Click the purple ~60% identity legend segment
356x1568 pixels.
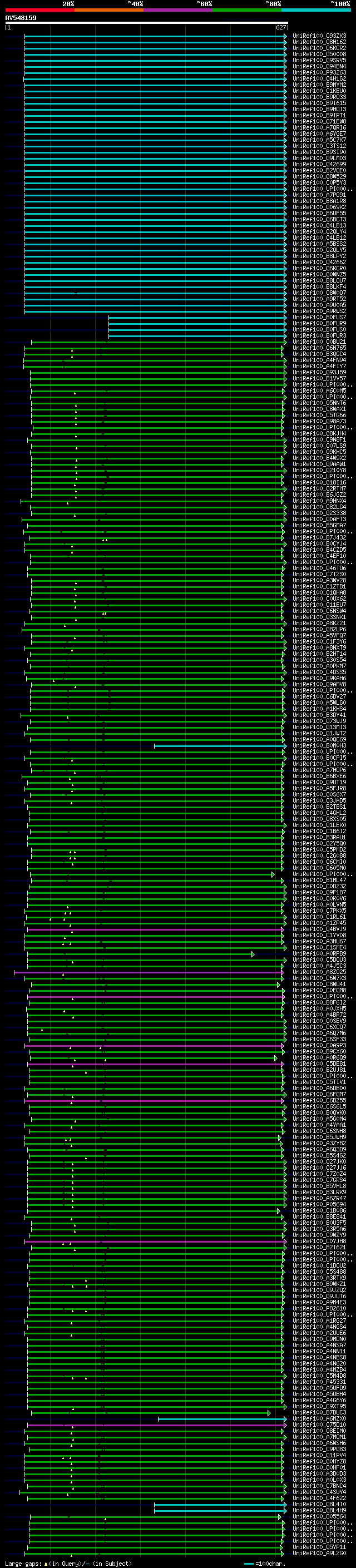(x=177, y=10)
